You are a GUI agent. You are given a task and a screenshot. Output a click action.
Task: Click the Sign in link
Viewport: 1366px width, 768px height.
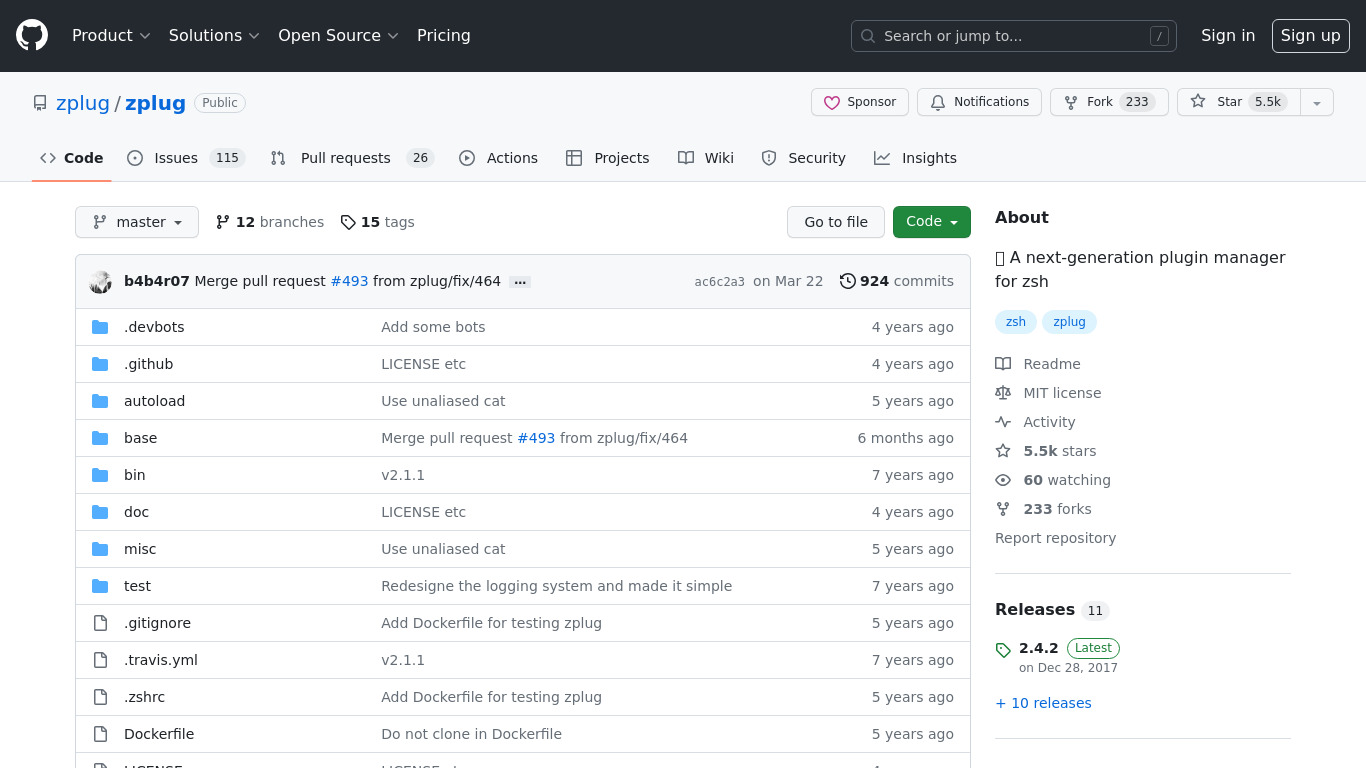click(x=1228, y=36)
